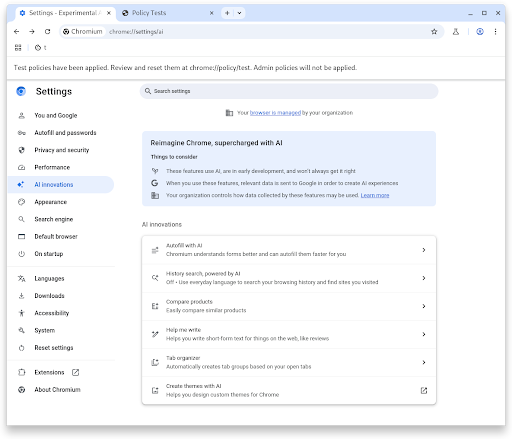Image resolution: width=512 pixels, height=439 pixels.
Task: Open the profile avatar icon
Action: [x=480, y=32]
